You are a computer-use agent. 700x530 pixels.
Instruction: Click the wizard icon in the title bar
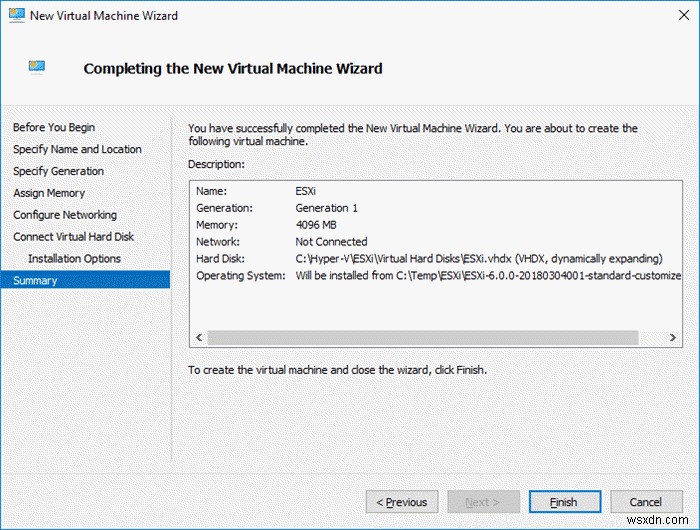pyautogui.click(x=17, y=15)
